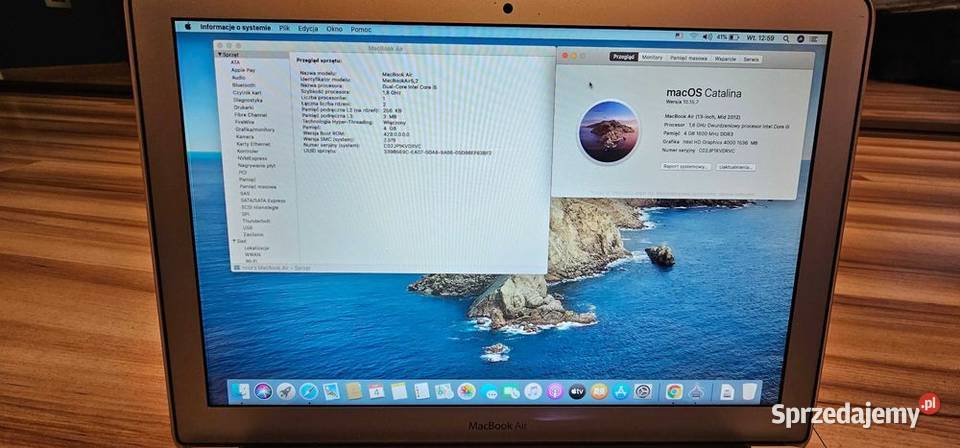Image resolution: width=960 pixels, height=448 pixels.
Task: Select Pamięć masowa in sidebar list
Action: 258,186
